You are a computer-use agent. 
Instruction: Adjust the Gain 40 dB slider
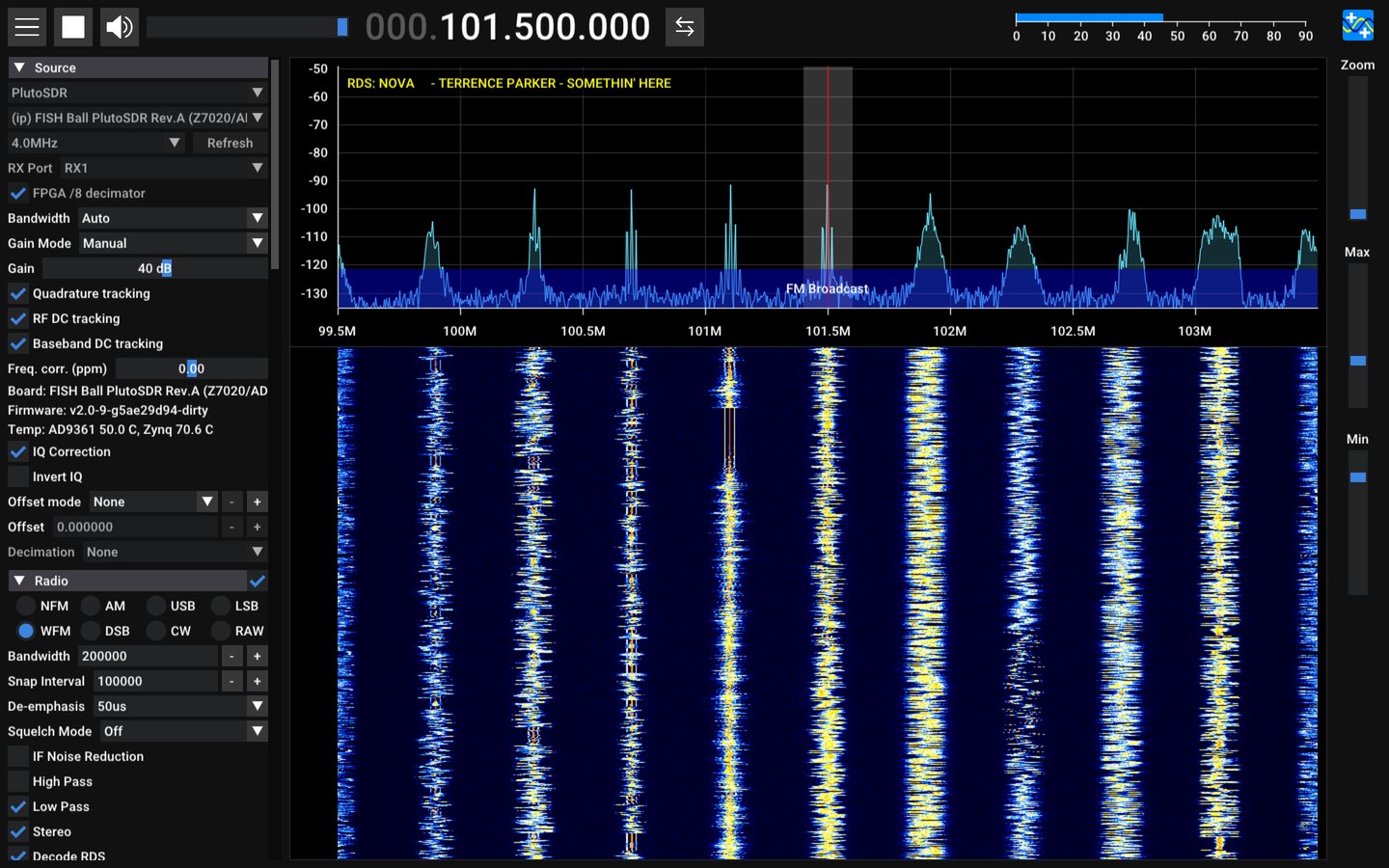[155, 268]
